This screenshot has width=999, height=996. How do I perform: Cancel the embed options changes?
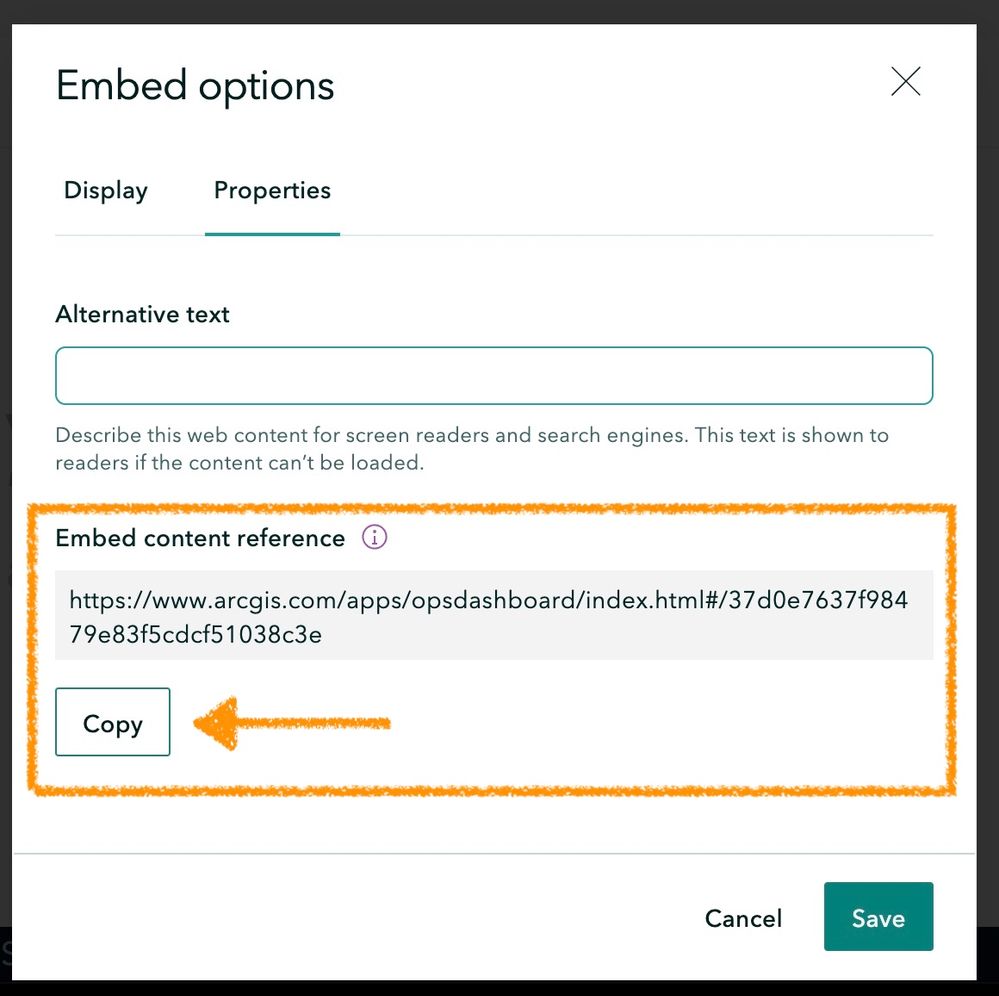point(742,917)
